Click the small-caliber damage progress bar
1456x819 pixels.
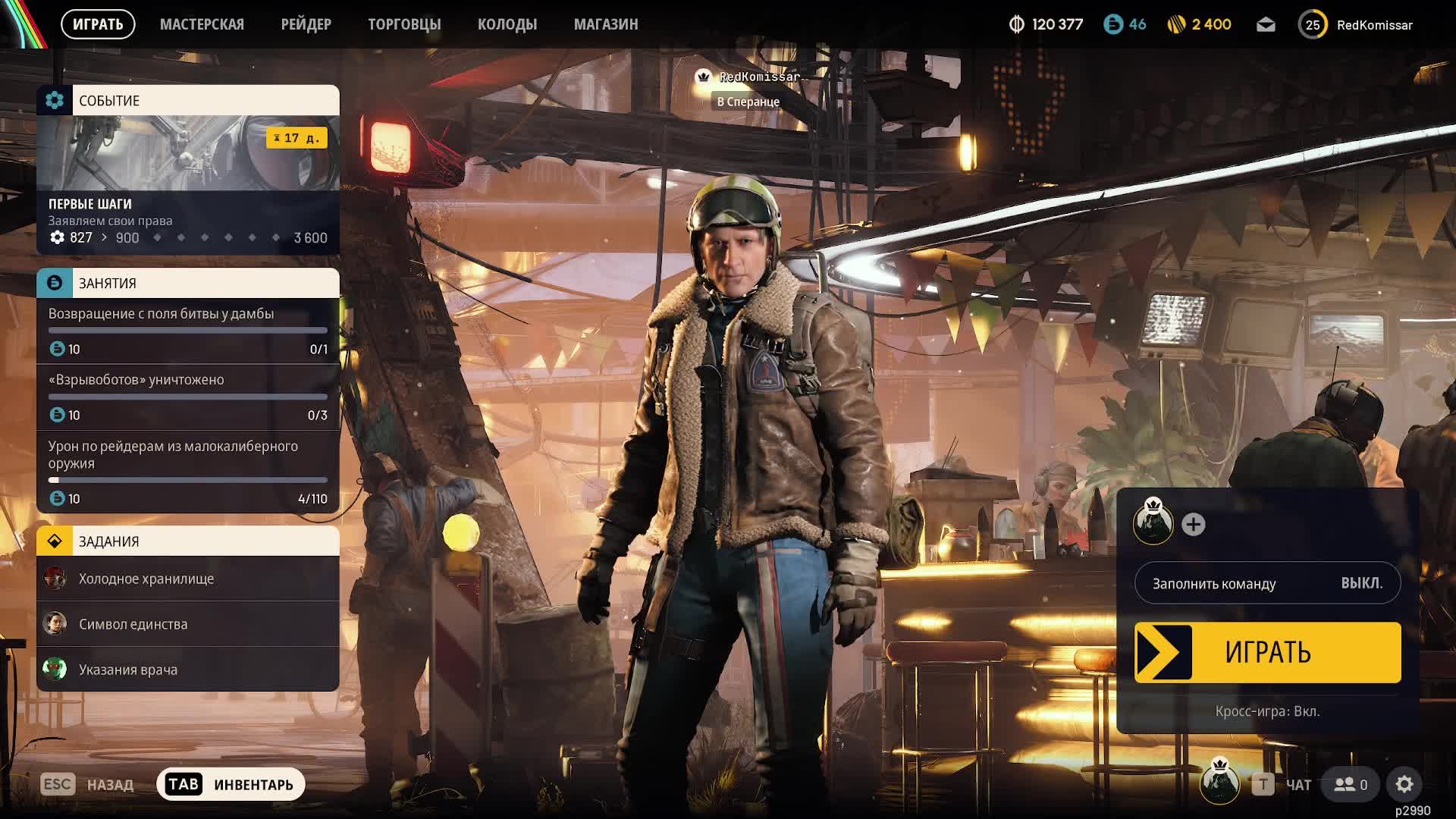[188, 480]
